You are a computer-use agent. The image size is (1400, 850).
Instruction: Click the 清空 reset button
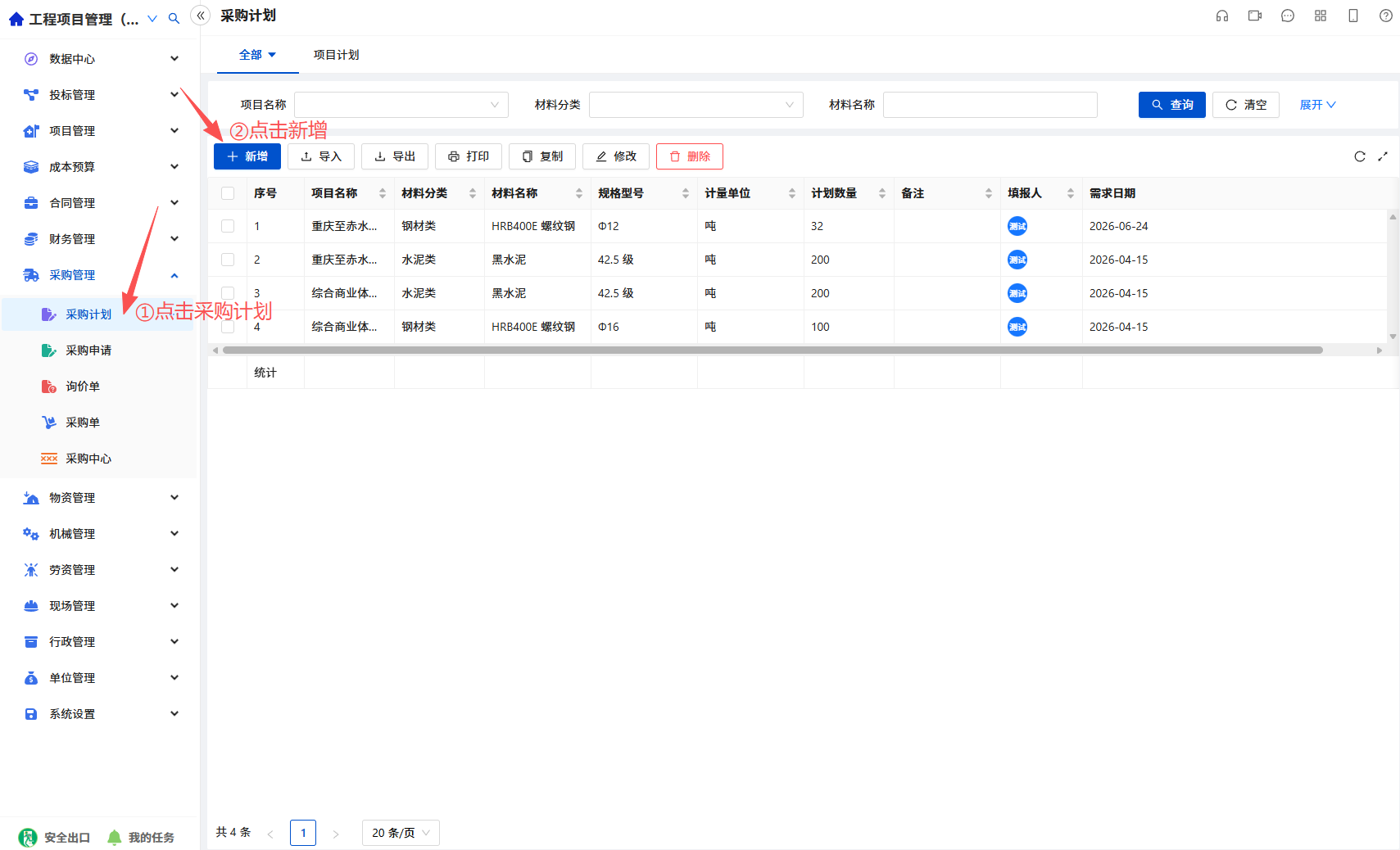(1246, 105)
